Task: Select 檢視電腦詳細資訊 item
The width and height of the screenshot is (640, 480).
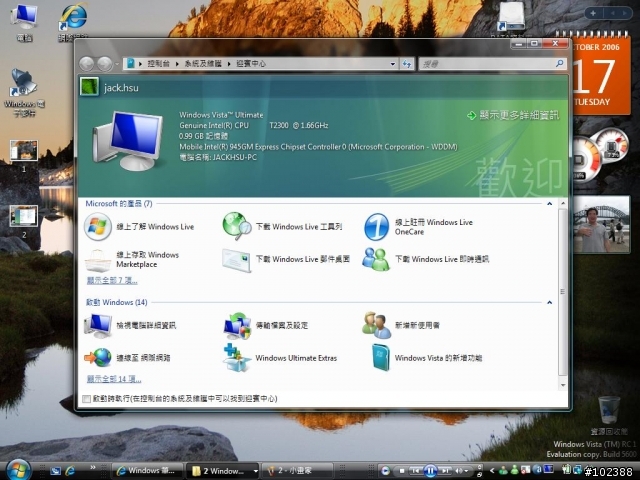Action: click(x=130, y=325)
